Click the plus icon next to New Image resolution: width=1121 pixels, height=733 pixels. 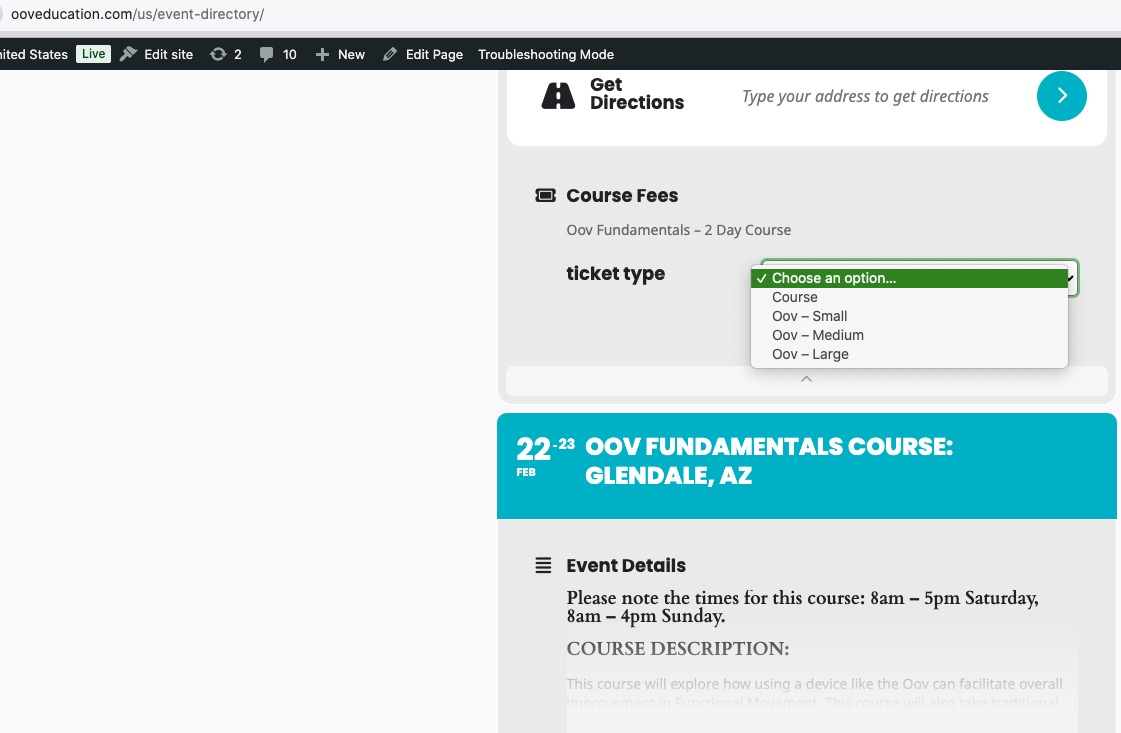[x=322, y=54]
